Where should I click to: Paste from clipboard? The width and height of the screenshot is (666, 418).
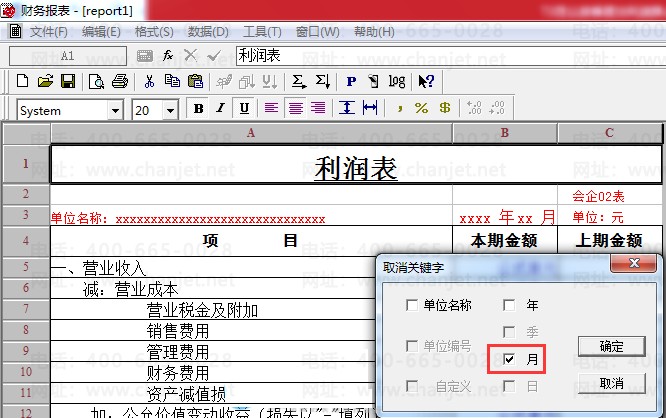pos(195,81)
